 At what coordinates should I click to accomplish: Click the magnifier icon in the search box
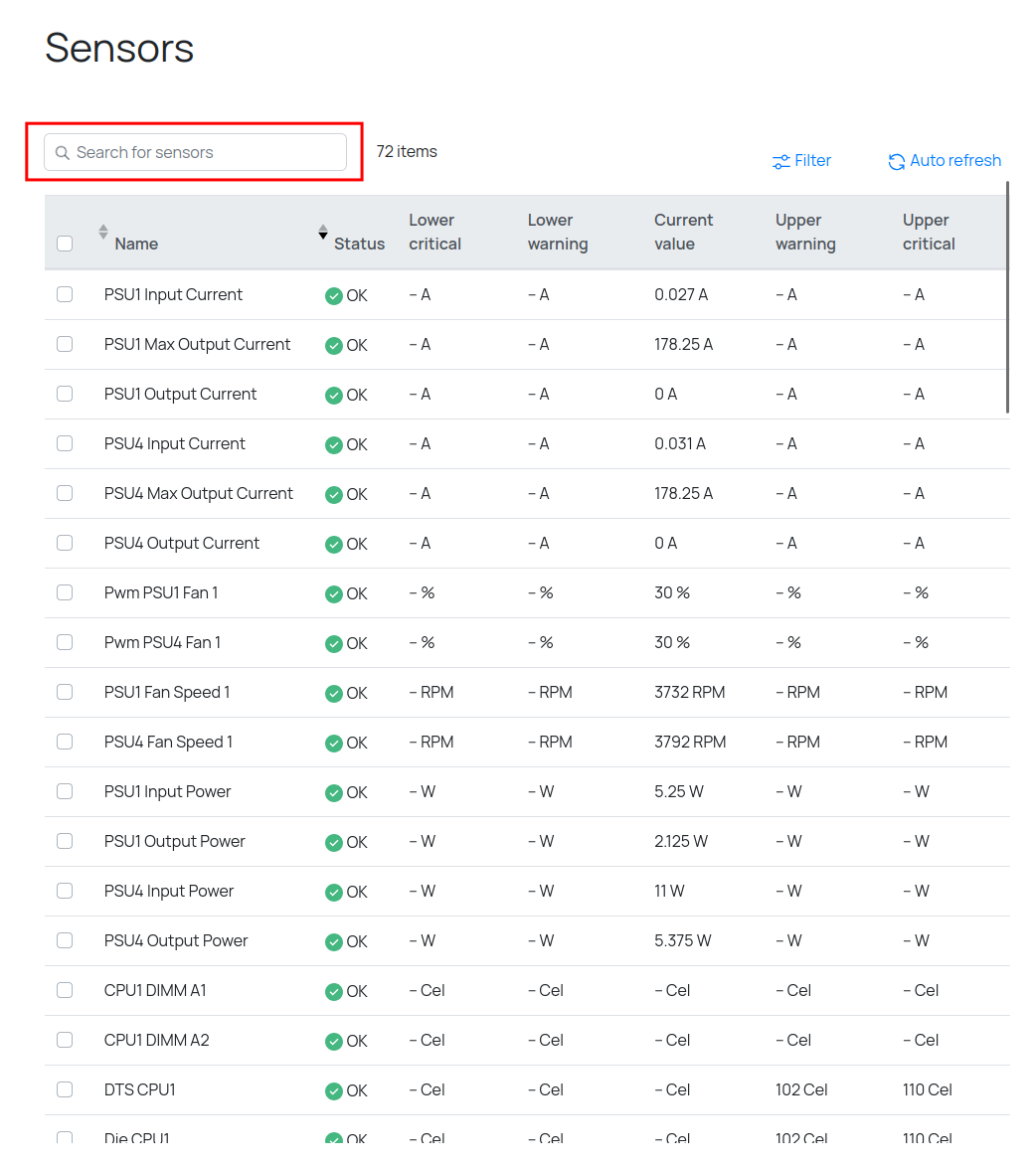pos(63,153)
